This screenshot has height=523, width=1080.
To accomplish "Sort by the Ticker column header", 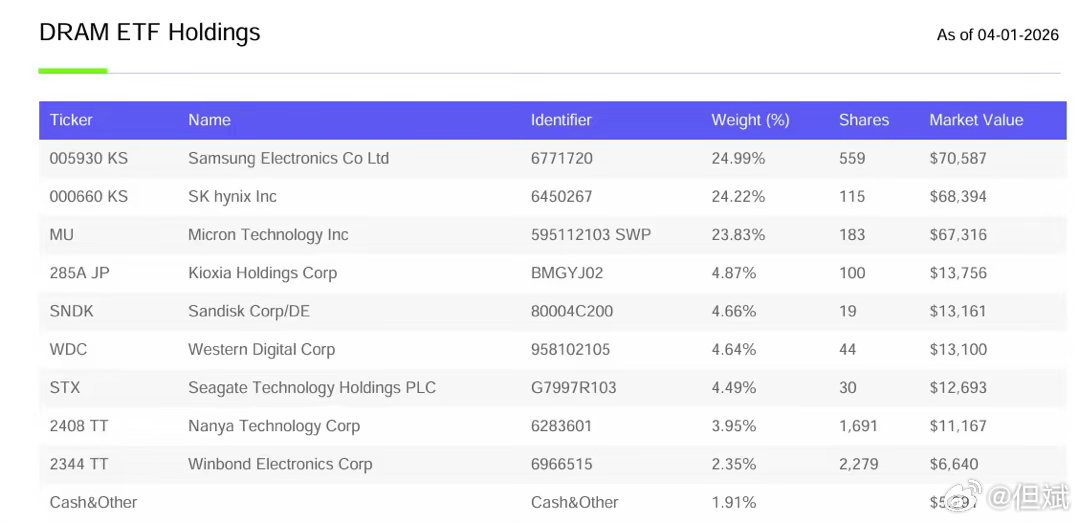I will (71, 120).
